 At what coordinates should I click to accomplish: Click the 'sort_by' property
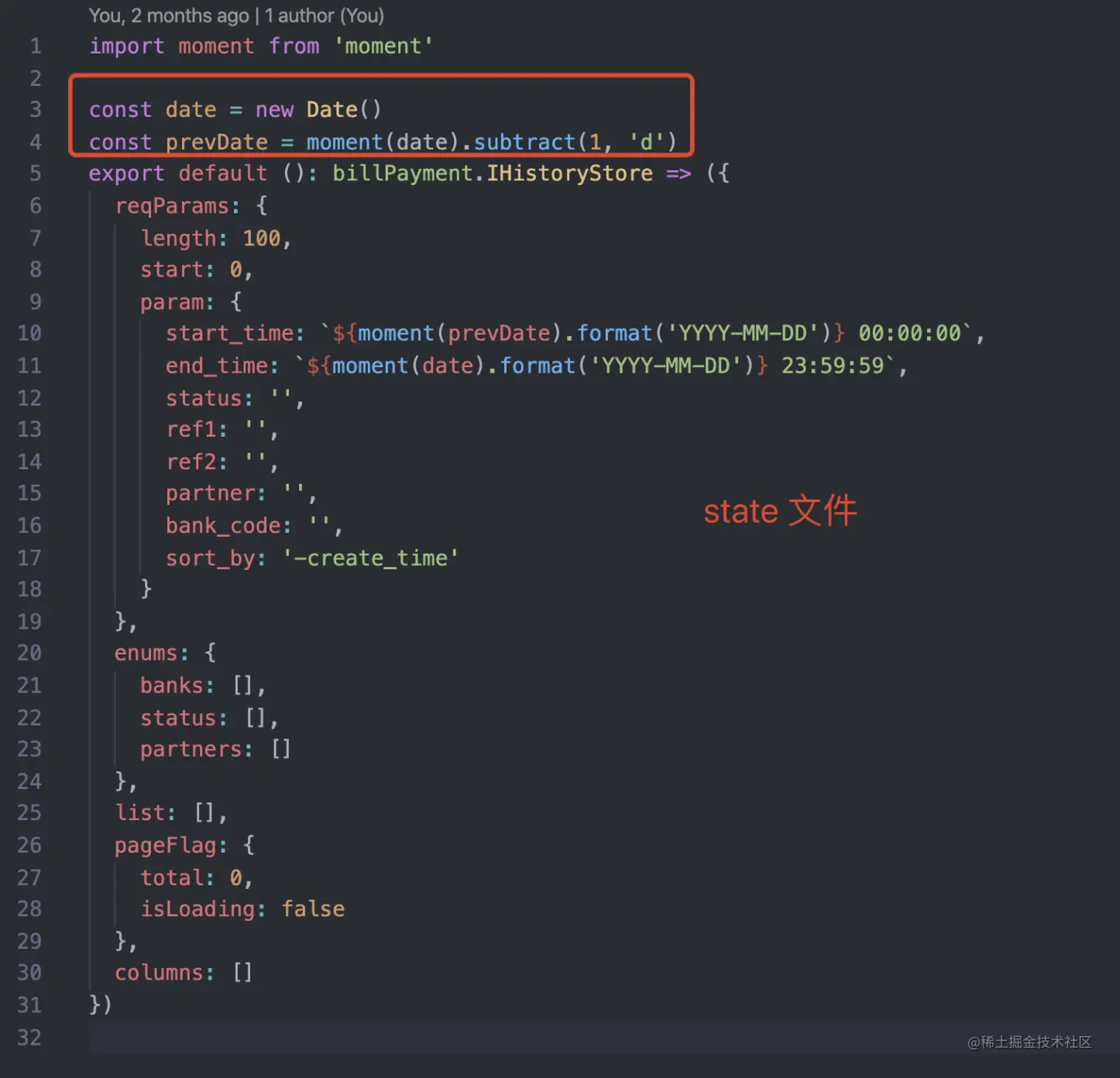point(211,558)
